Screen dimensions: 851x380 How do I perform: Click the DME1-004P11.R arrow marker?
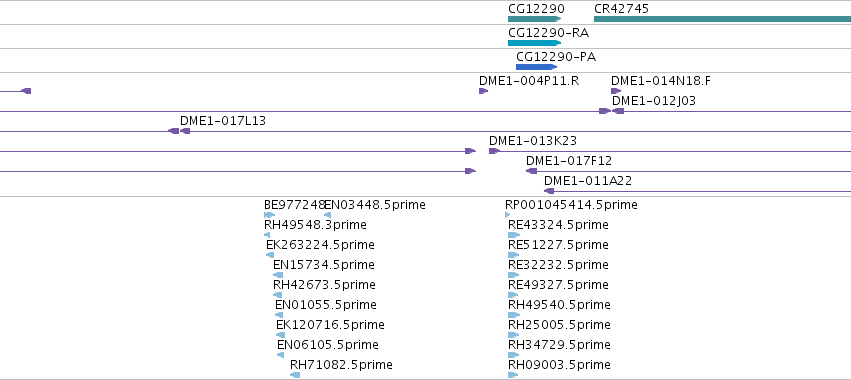484,91
